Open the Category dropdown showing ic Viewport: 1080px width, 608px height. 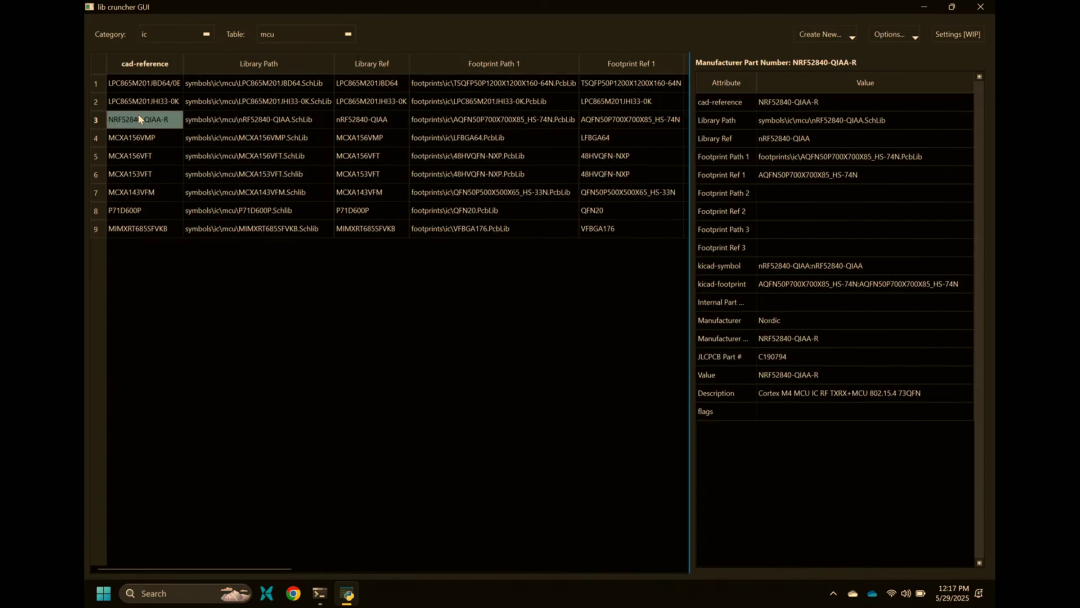pyautogui.click(x=175, y=34)
